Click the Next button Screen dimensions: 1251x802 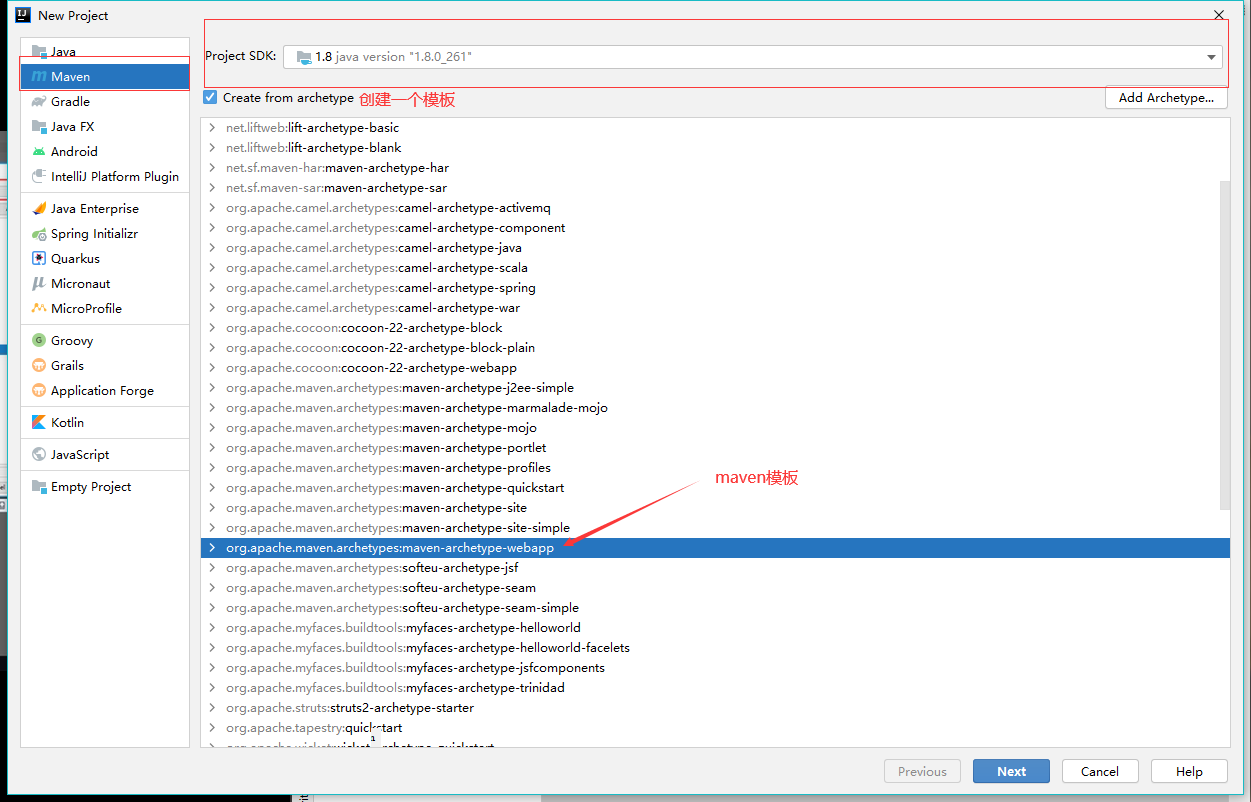[1011, 771]
